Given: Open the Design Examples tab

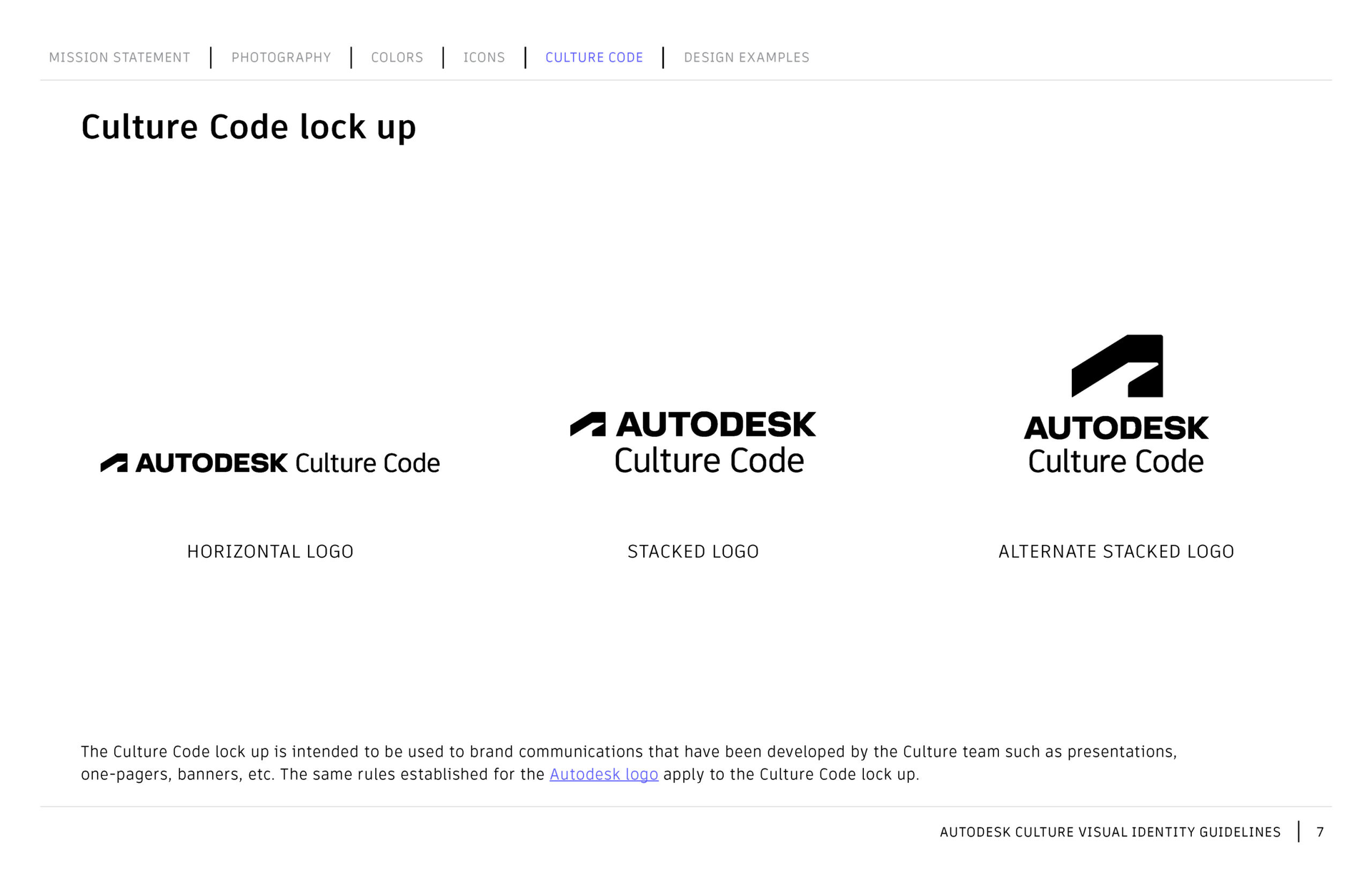Looking at the screenshot, I should click(x=746, y=57).
